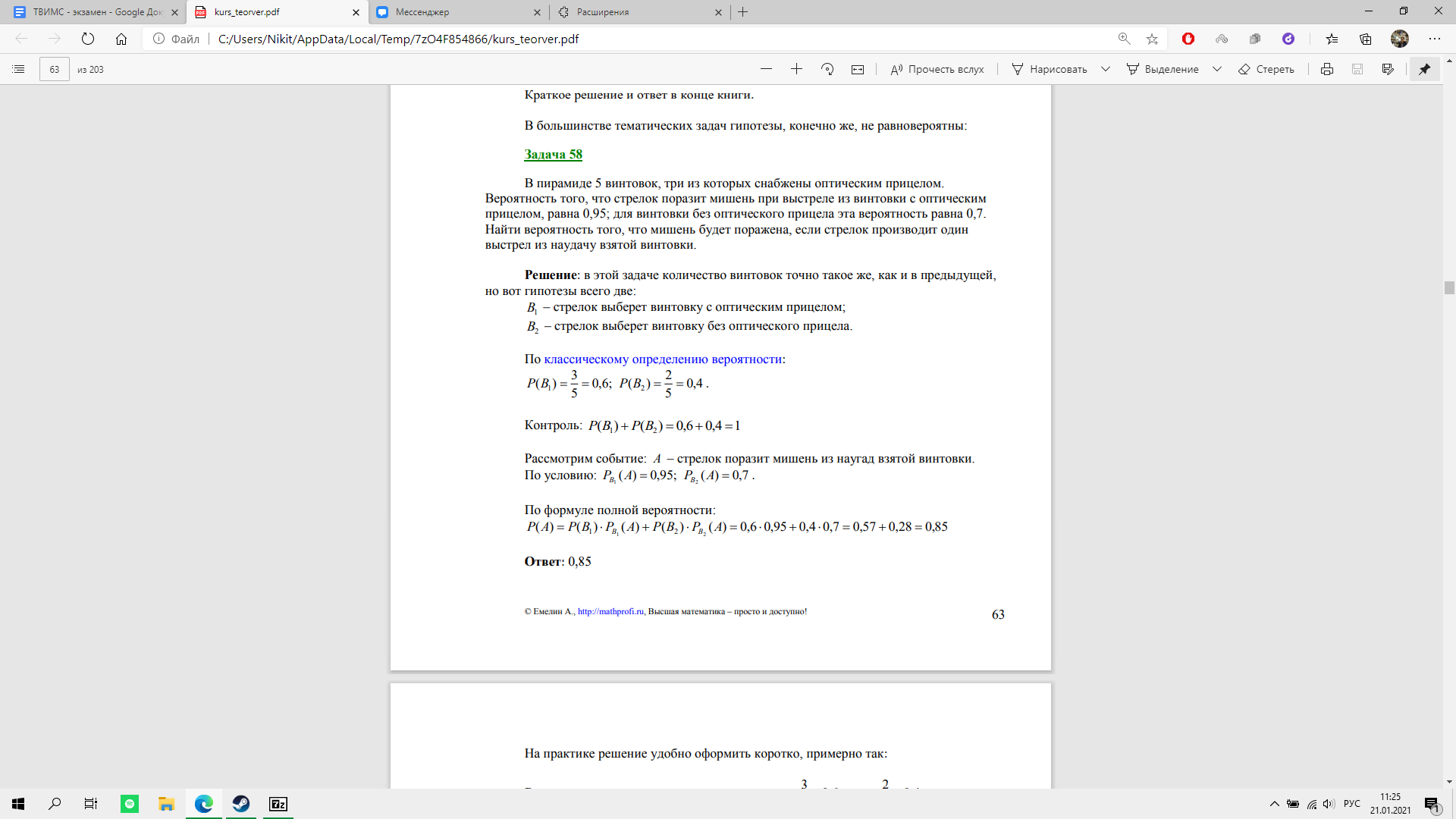Open Windows taskbar search
The width and height of the screenshot is (1456, 819).
click(x=55, y=804)
